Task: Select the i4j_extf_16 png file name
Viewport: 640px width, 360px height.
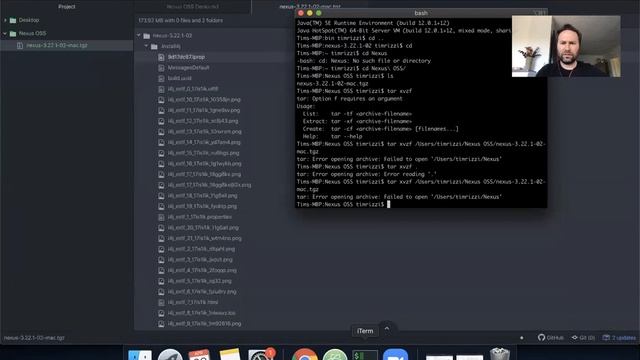Action: (204, 164)
